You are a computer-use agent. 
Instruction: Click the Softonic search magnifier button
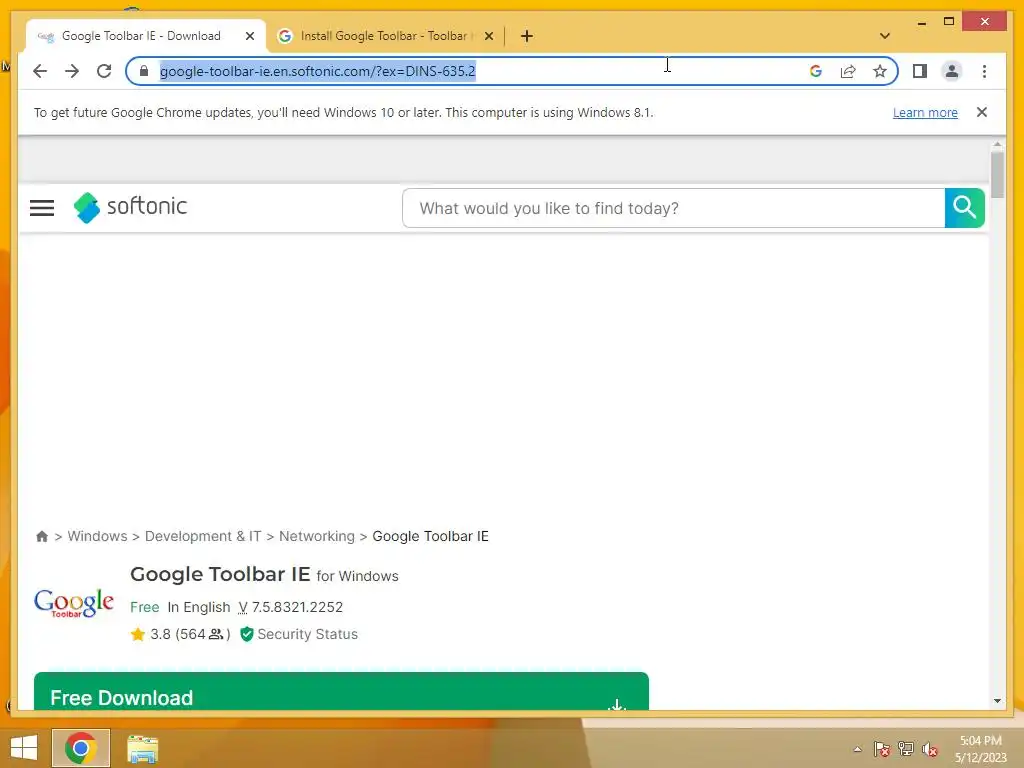click(964, 208)
